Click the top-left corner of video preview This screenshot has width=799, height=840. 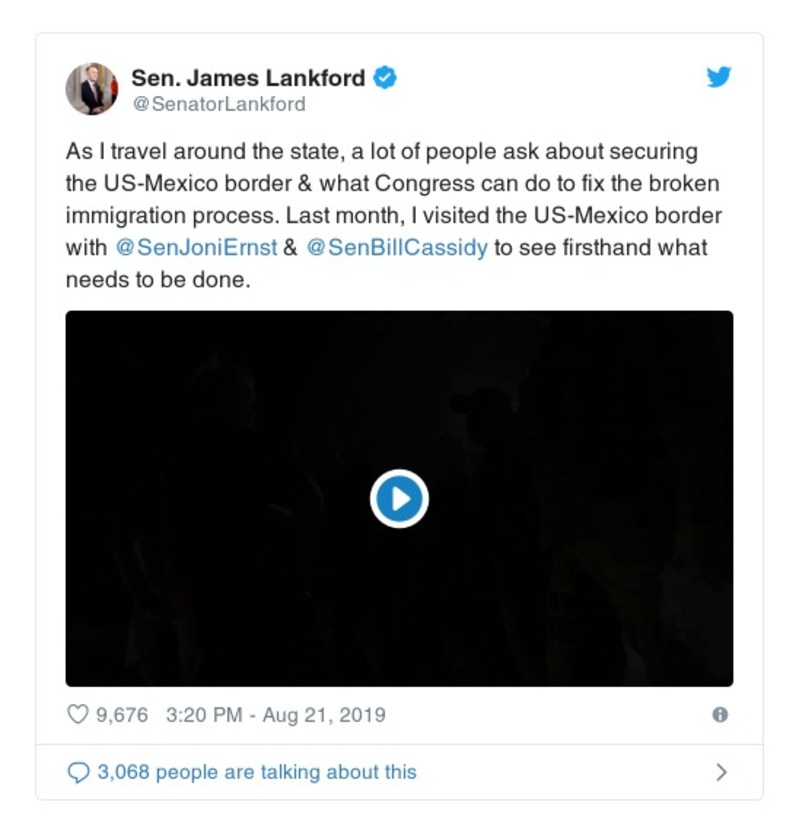(x=75, y=320)
